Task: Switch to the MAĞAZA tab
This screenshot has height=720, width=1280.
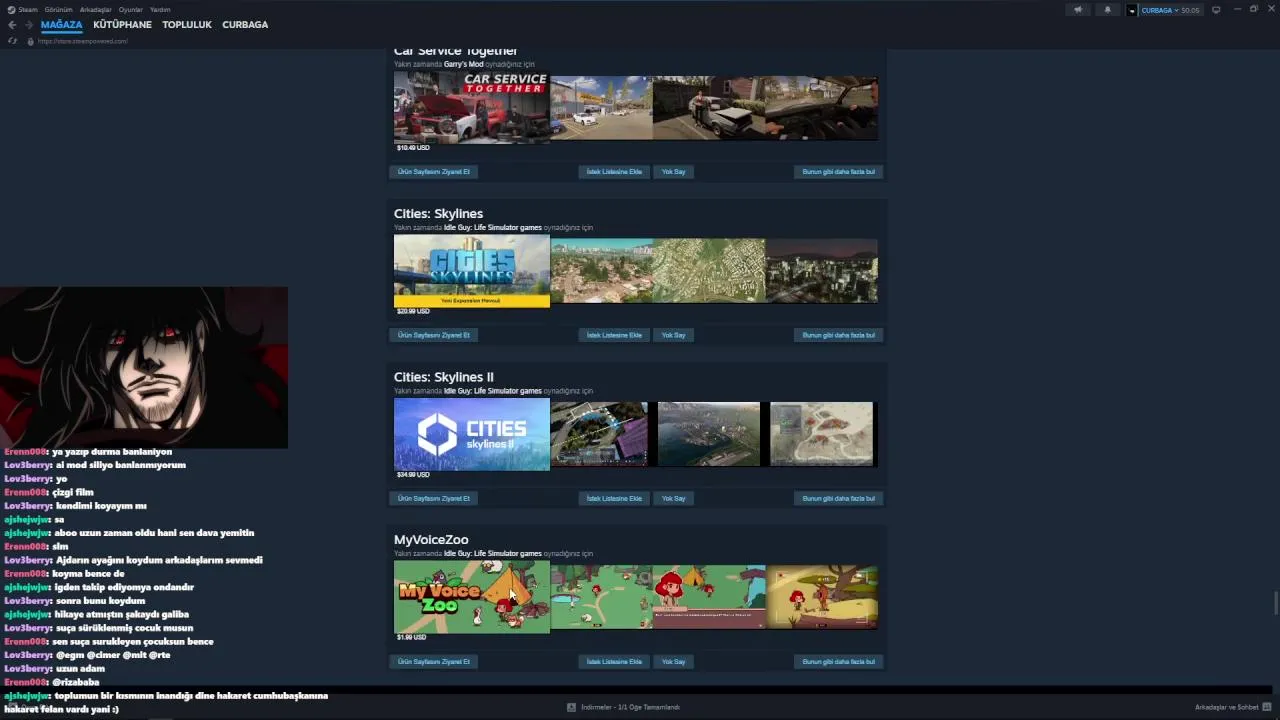Action: tap(62, 25)
